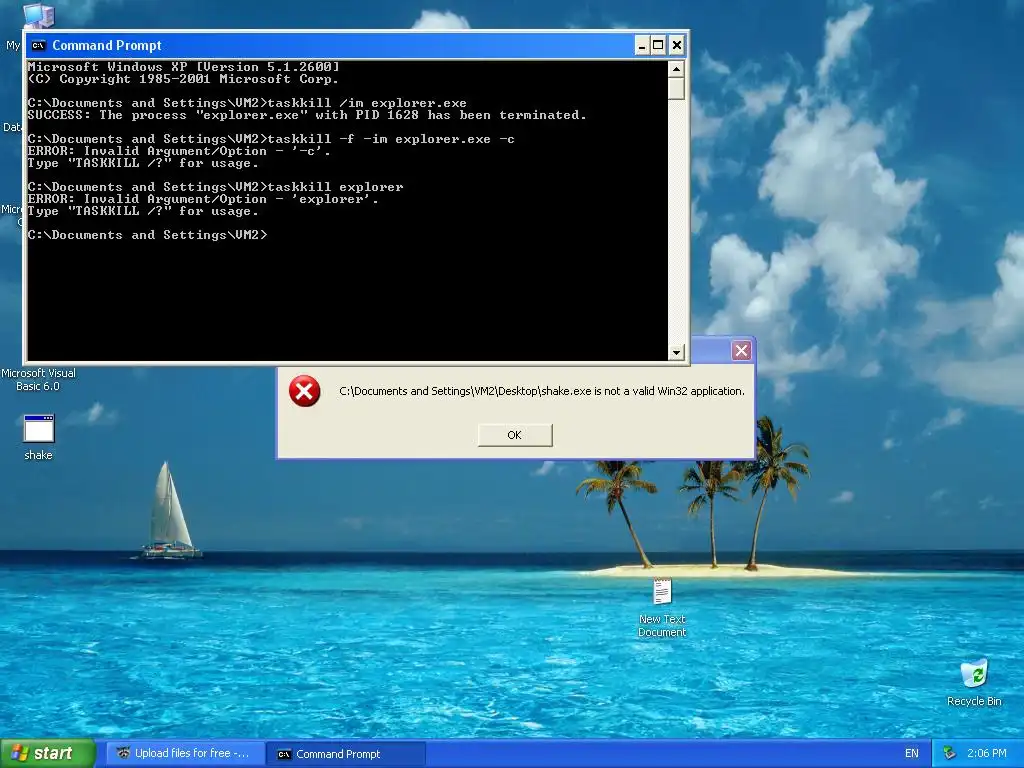Select the Recycle Bin icon

tap(974, 683)
